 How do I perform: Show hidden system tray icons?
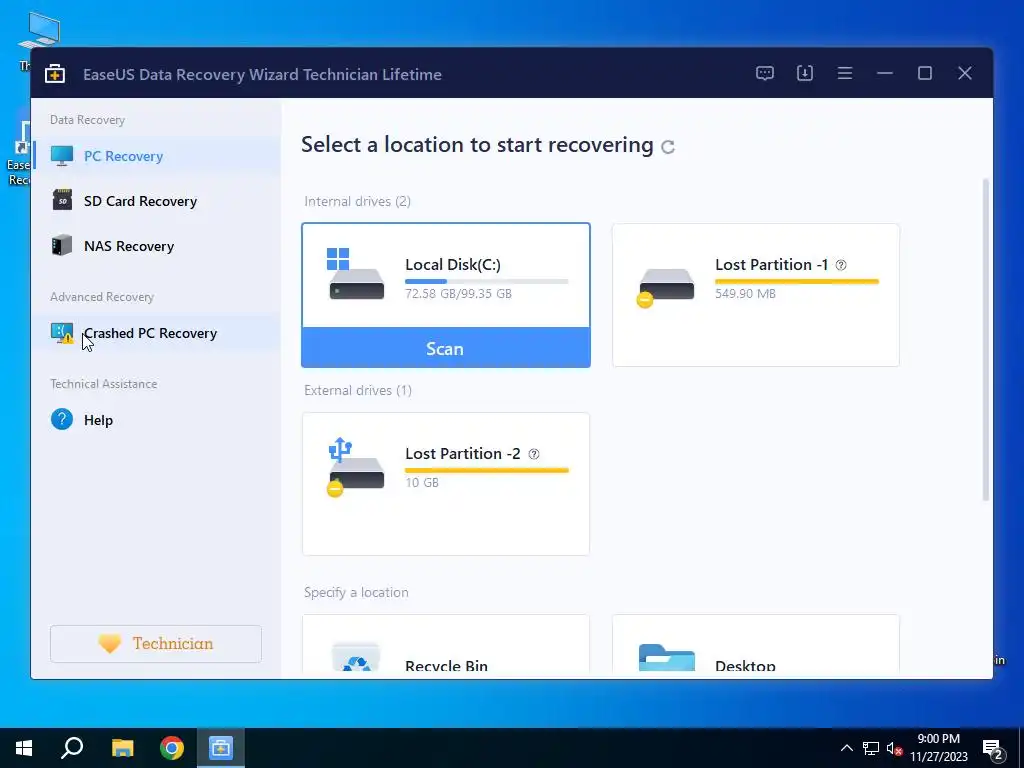[846, 748]
